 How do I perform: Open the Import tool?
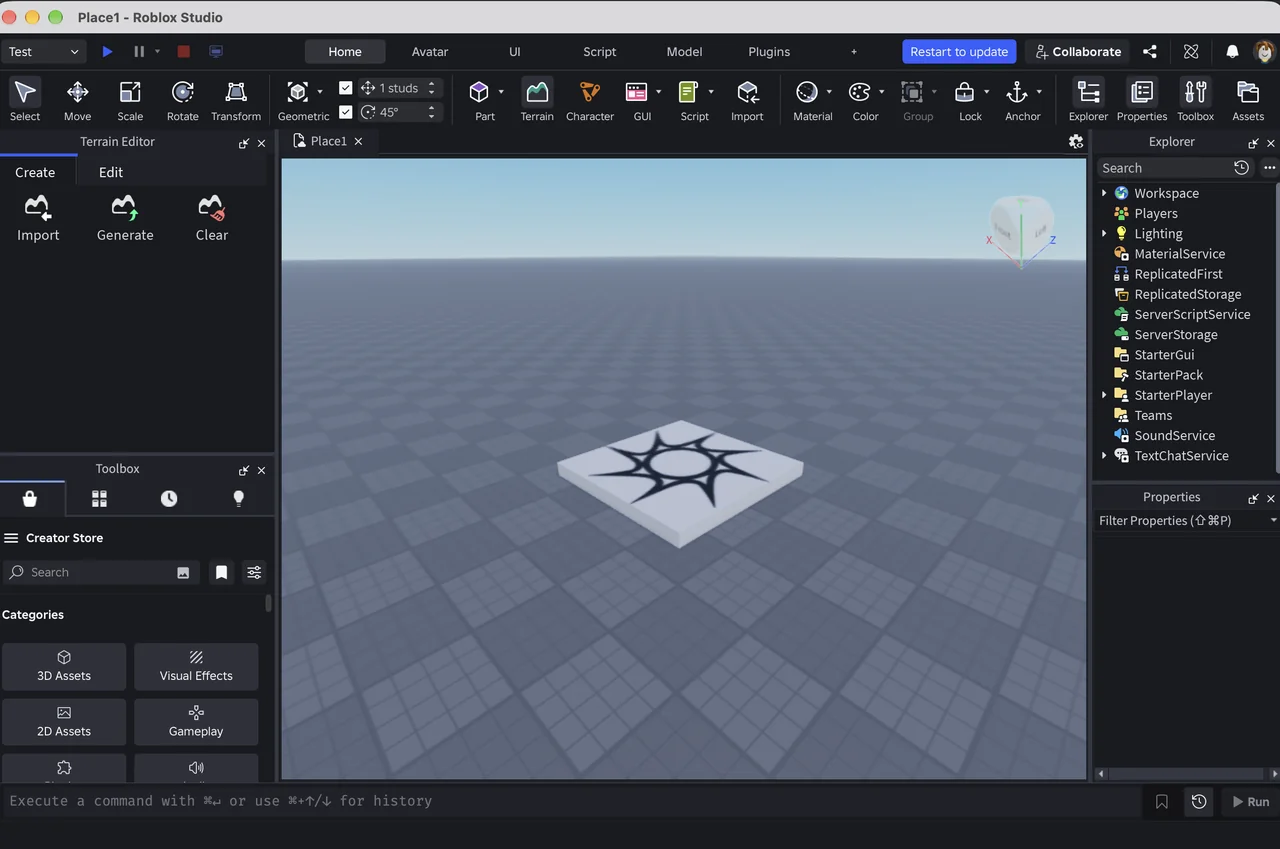click(x=747, y=100)
